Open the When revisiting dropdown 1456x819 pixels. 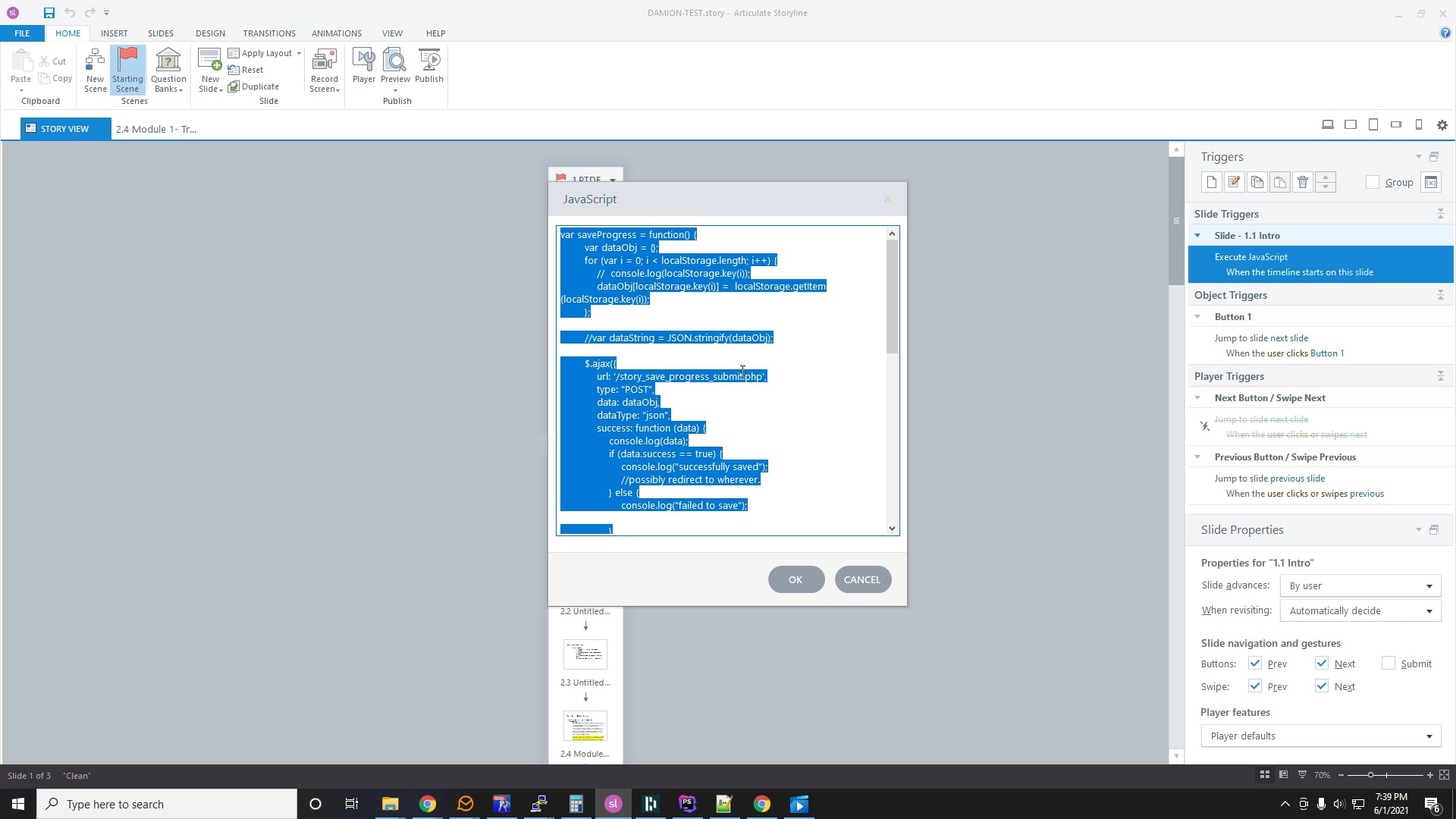pyautogui.click(x=1360, y=610)
